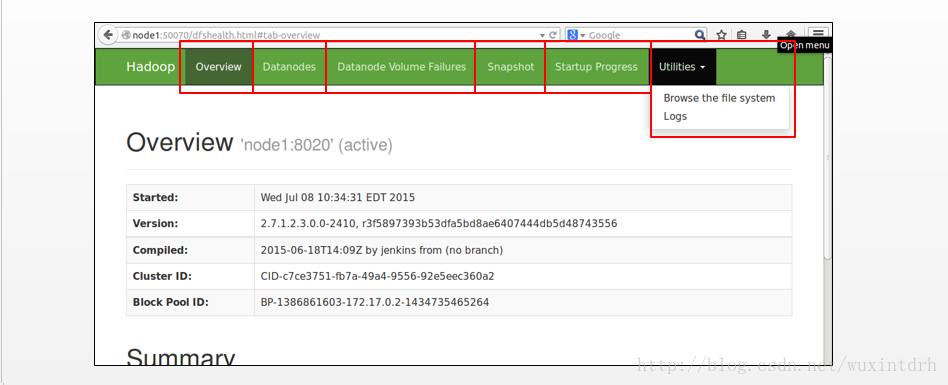This screenshot has height=385, width=948.
Task: Show bookmarks list icon
Action: pos(742,35)
